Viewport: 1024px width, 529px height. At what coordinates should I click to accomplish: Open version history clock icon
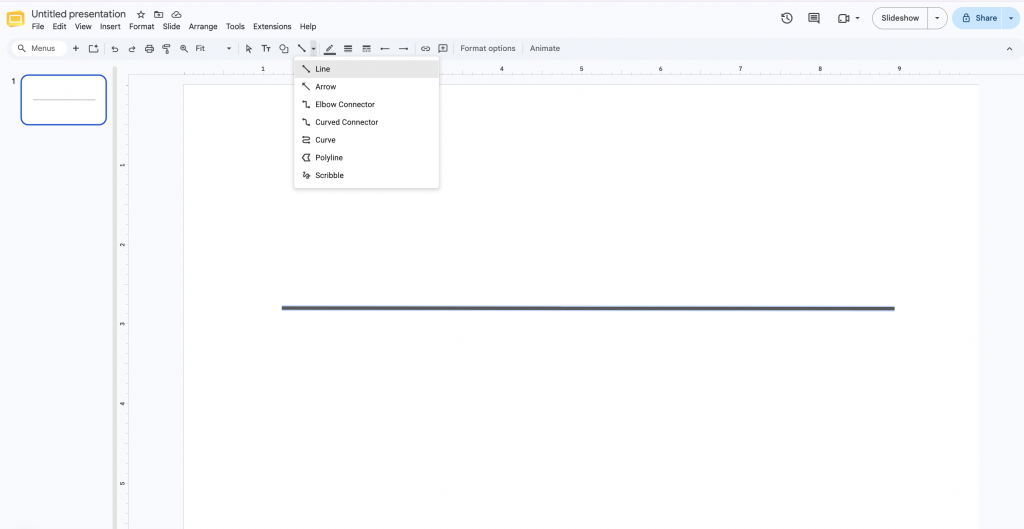[x=787, y=18]
